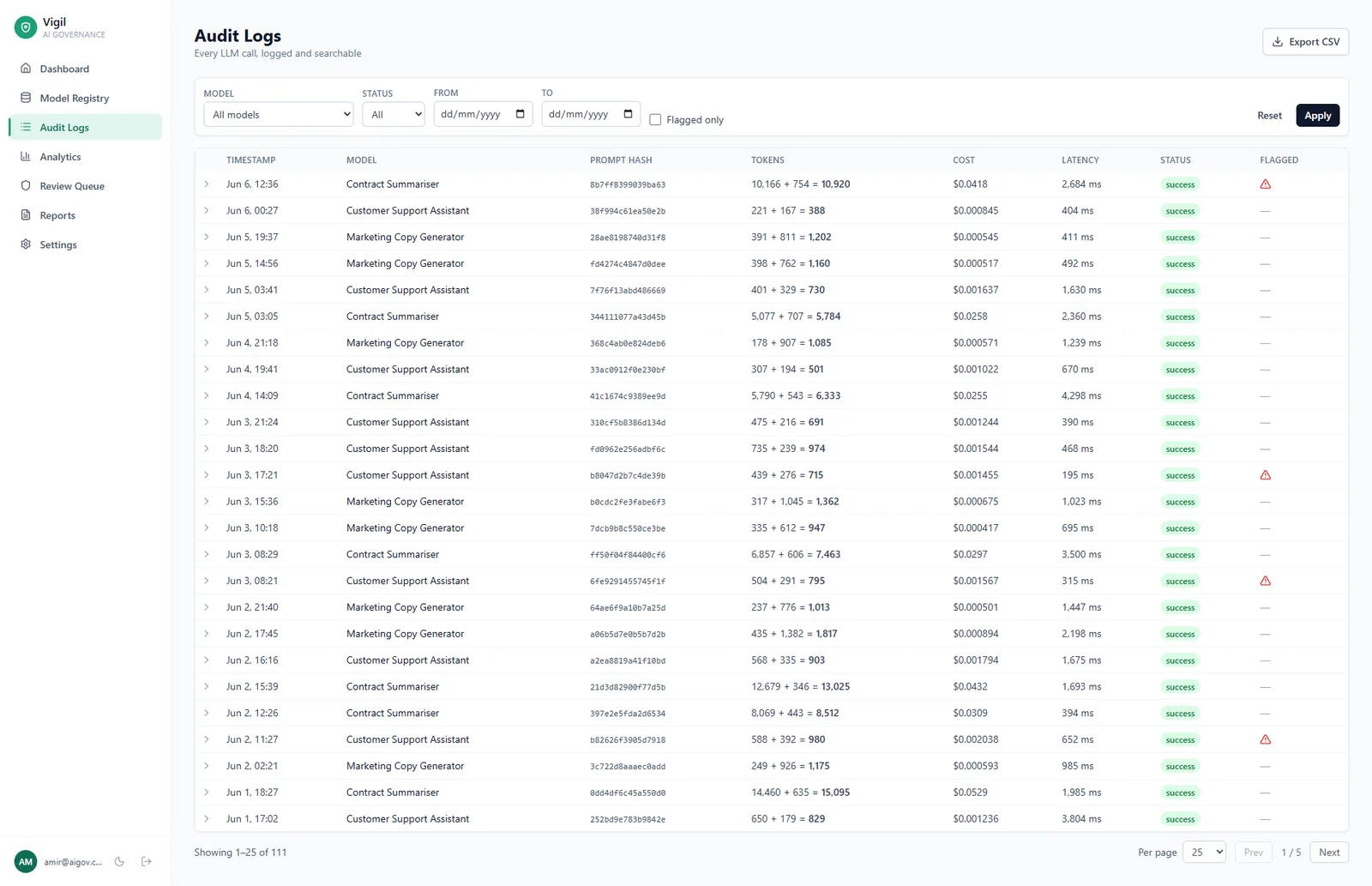Click the flag warning icon on the Jun 3, 08:21 row
The image size is (1372, 886).
1265,581
